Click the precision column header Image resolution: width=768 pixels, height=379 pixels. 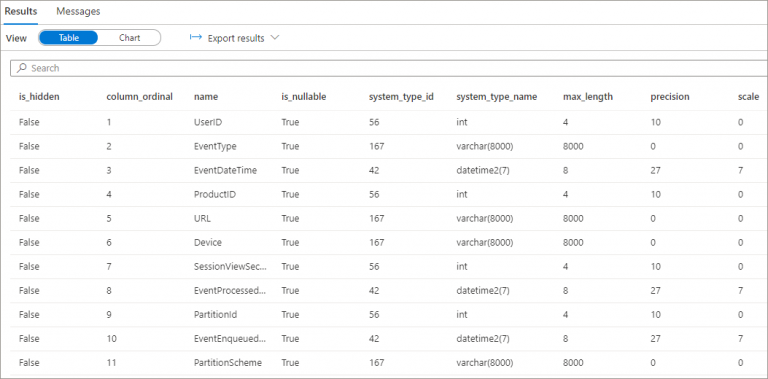point(670,97)
